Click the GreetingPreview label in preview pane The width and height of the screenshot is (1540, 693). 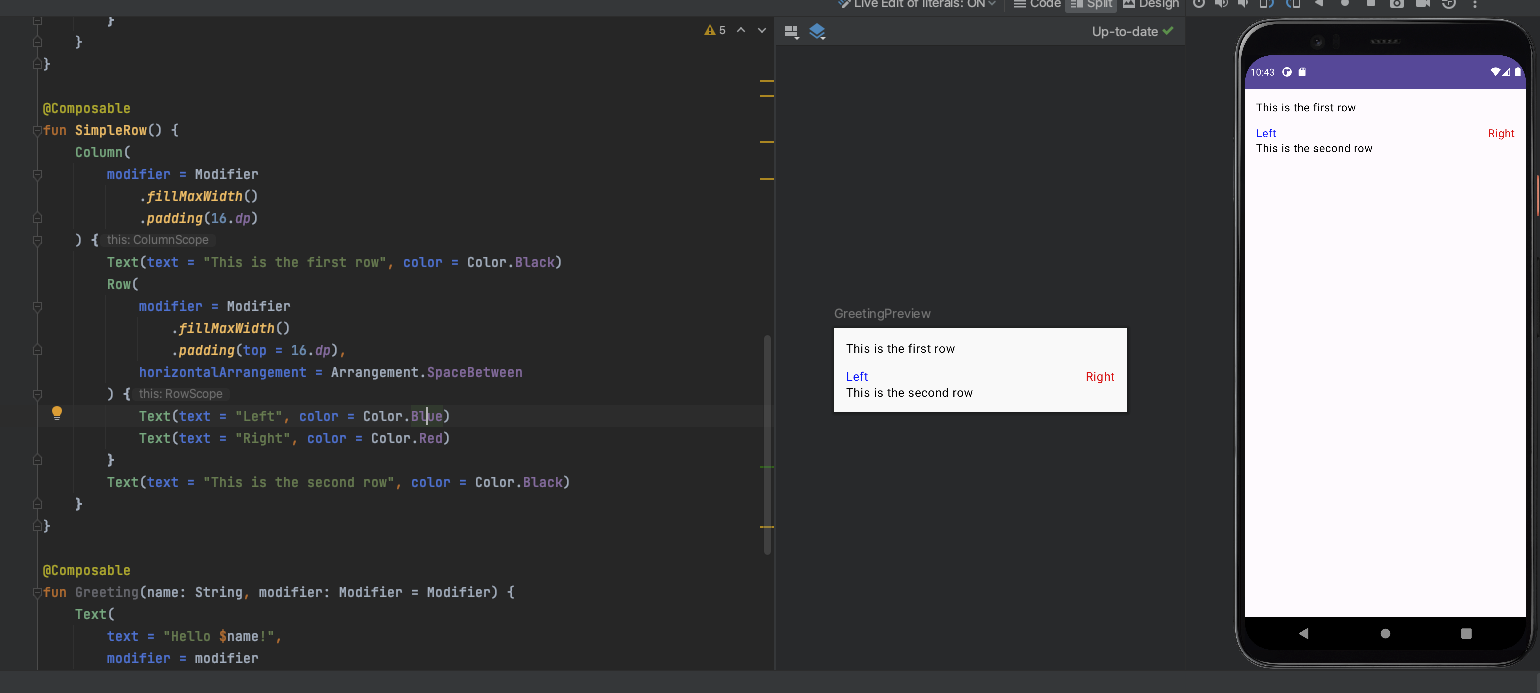[x=882, y=314]
